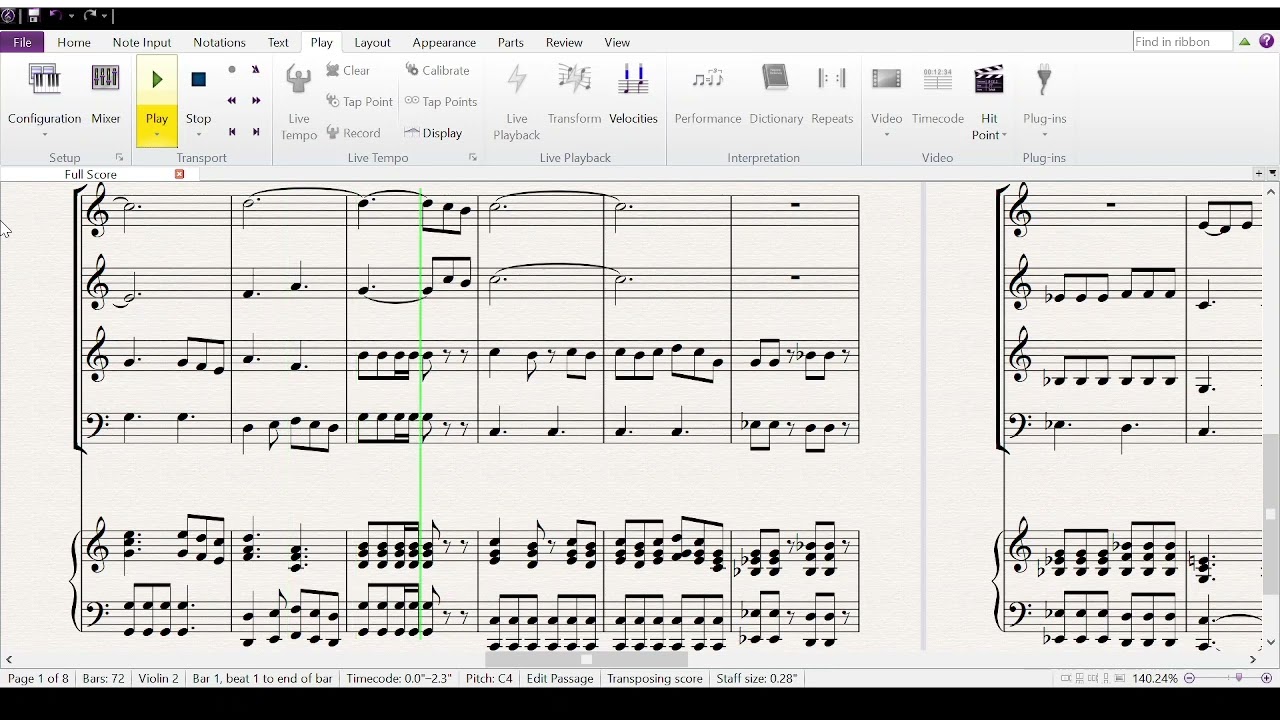1280x720 pixels.
Task: Click the zoom out minus button
Action: click(x=1189, y=678)
